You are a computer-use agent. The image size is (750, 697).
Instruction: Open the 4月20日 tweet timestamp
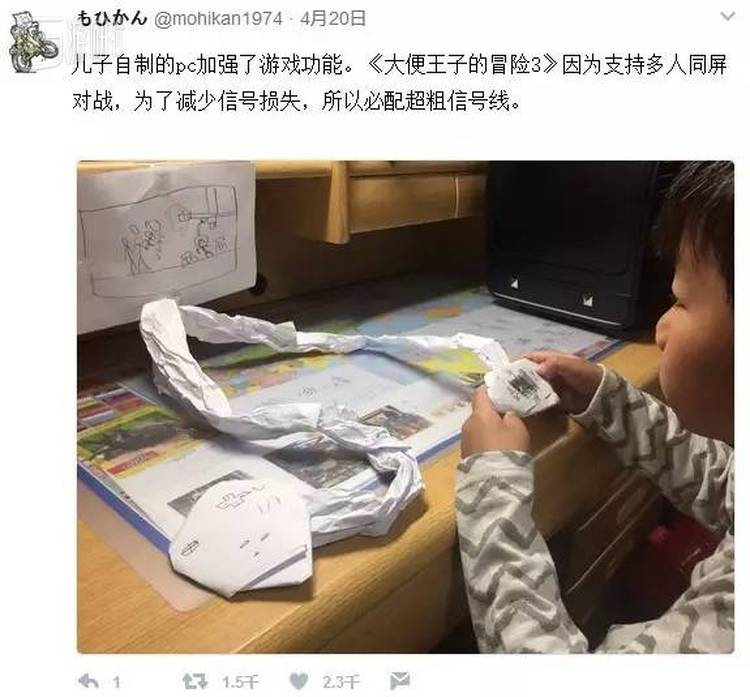click(x=333, y=19)
